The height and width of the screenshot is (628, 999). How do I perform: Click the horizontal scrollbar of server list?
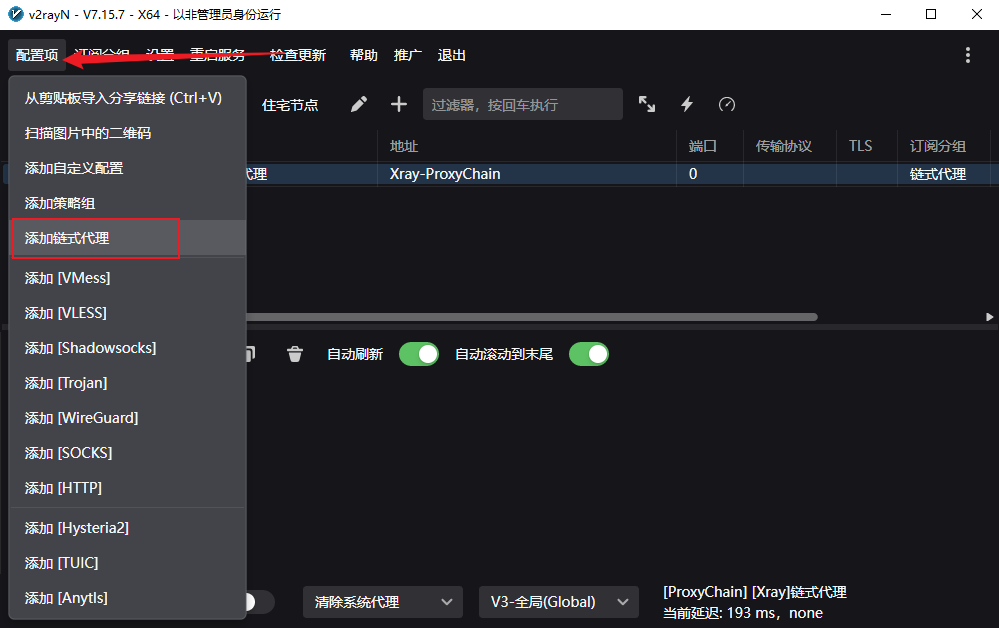point(531,317)
